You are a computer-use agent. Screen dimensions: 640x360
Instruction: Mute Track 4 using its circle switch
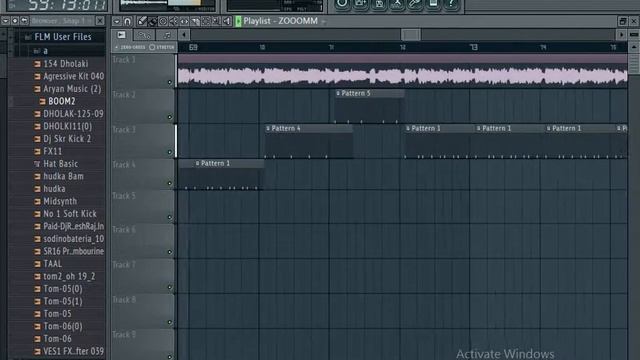[x=170, y=183]
